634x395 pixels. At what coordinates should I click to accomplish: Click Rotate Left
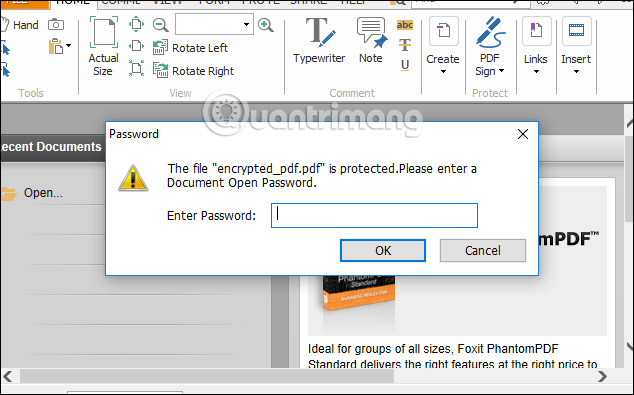(x=190, y=48)
